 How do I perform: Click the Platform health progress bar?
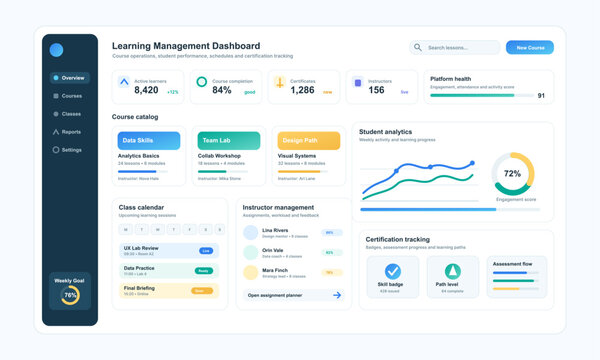click(x=481, y=96)
